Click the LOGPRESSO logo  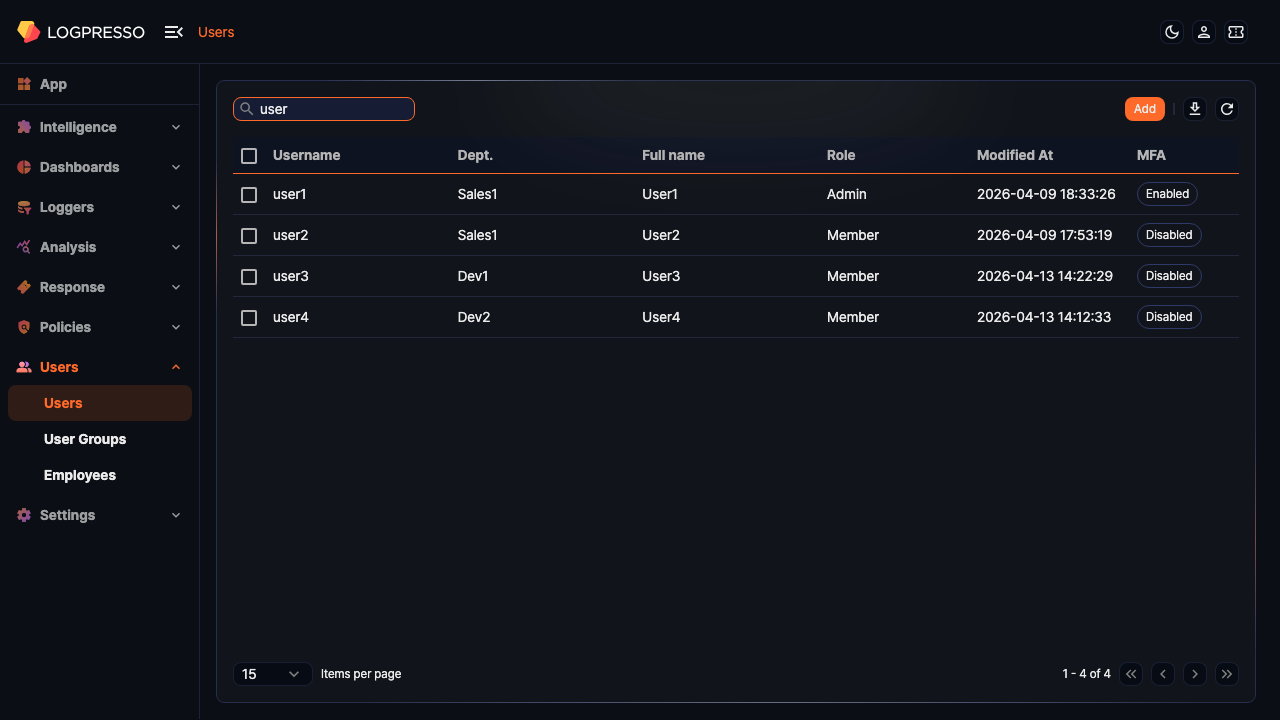pyautogui.click(x=81, y=32)
